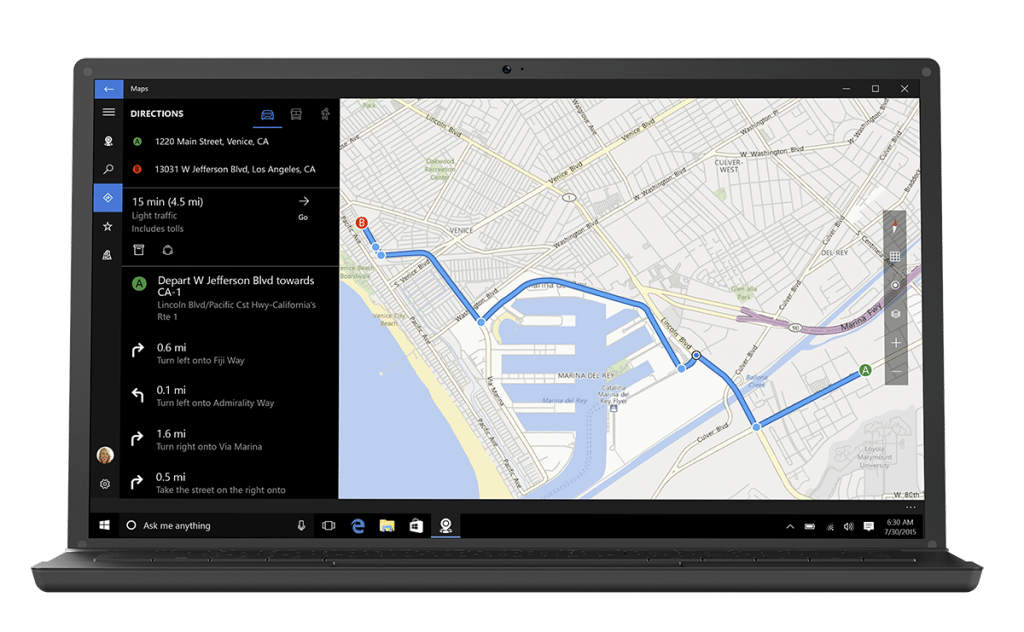Click the VENICE map label
Screen dimensions: 1024x632
coord(461,230)
